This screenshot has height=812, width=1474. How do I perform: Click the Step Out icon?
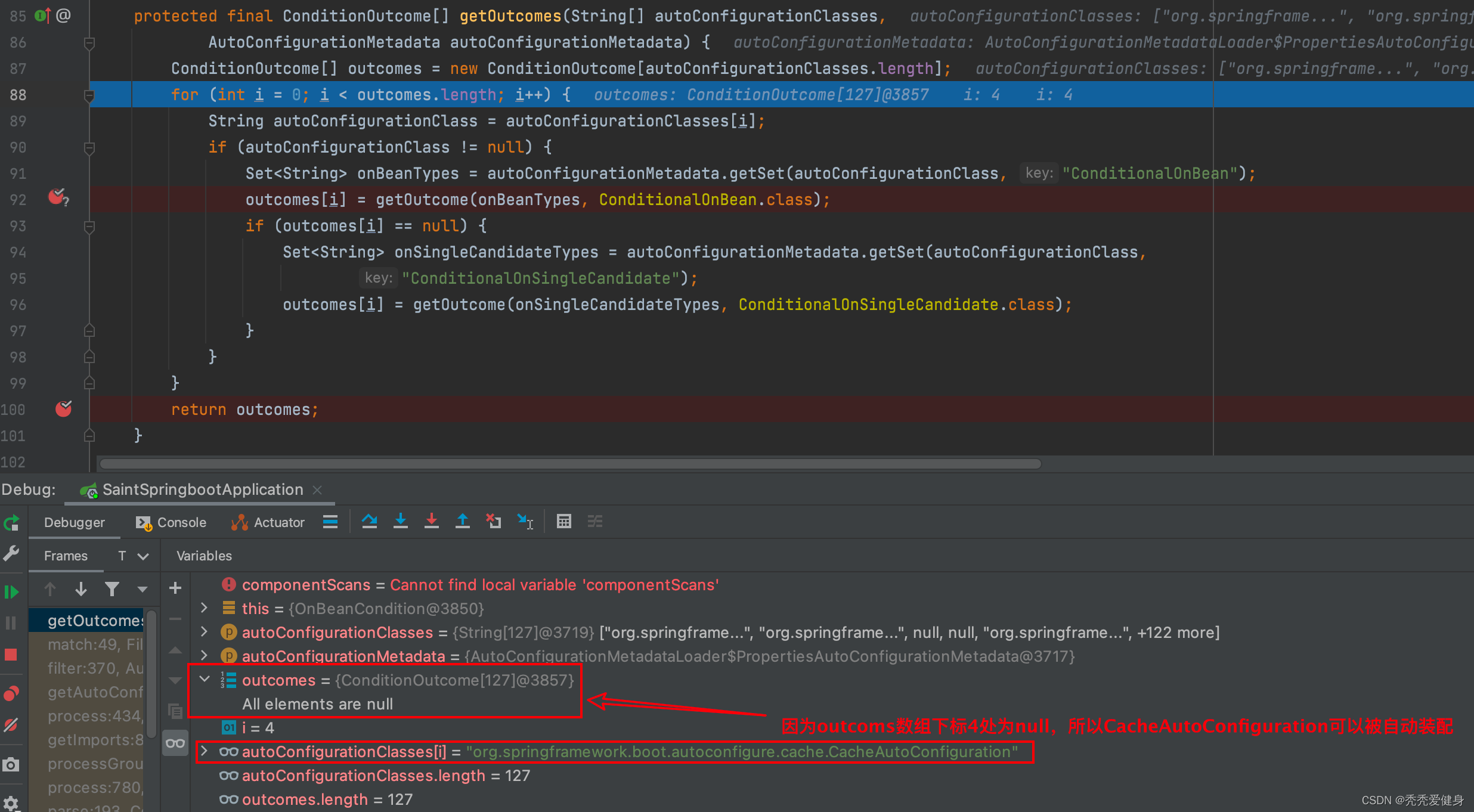point(462,522)
